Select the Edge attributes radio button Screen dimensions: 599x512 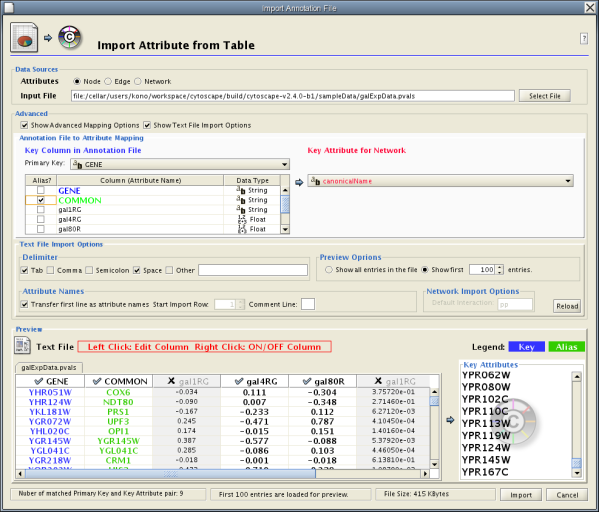click(108, 81)
